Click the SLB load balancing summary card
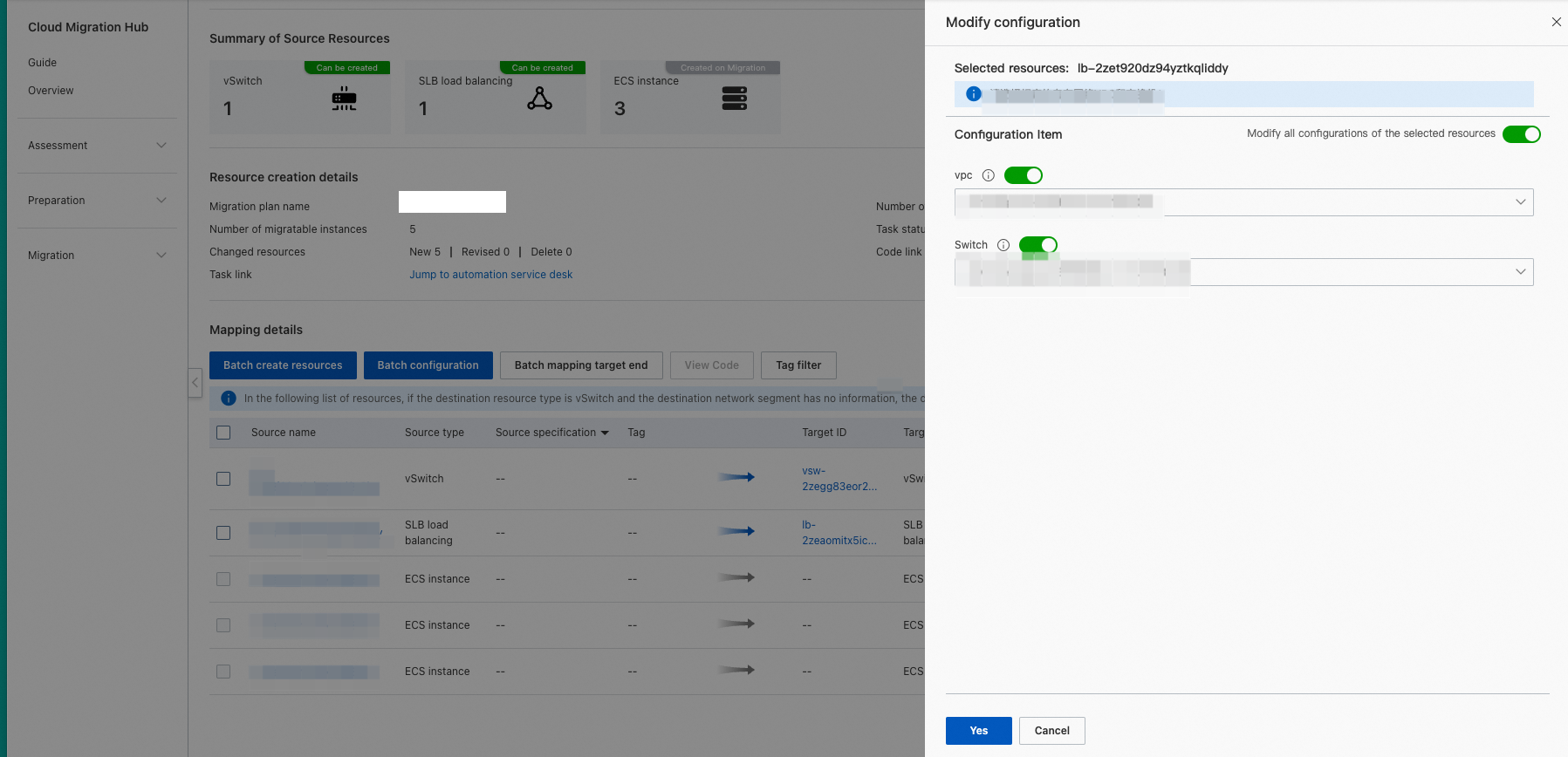Screen dimensions: 1568x757 pos(495,97)
